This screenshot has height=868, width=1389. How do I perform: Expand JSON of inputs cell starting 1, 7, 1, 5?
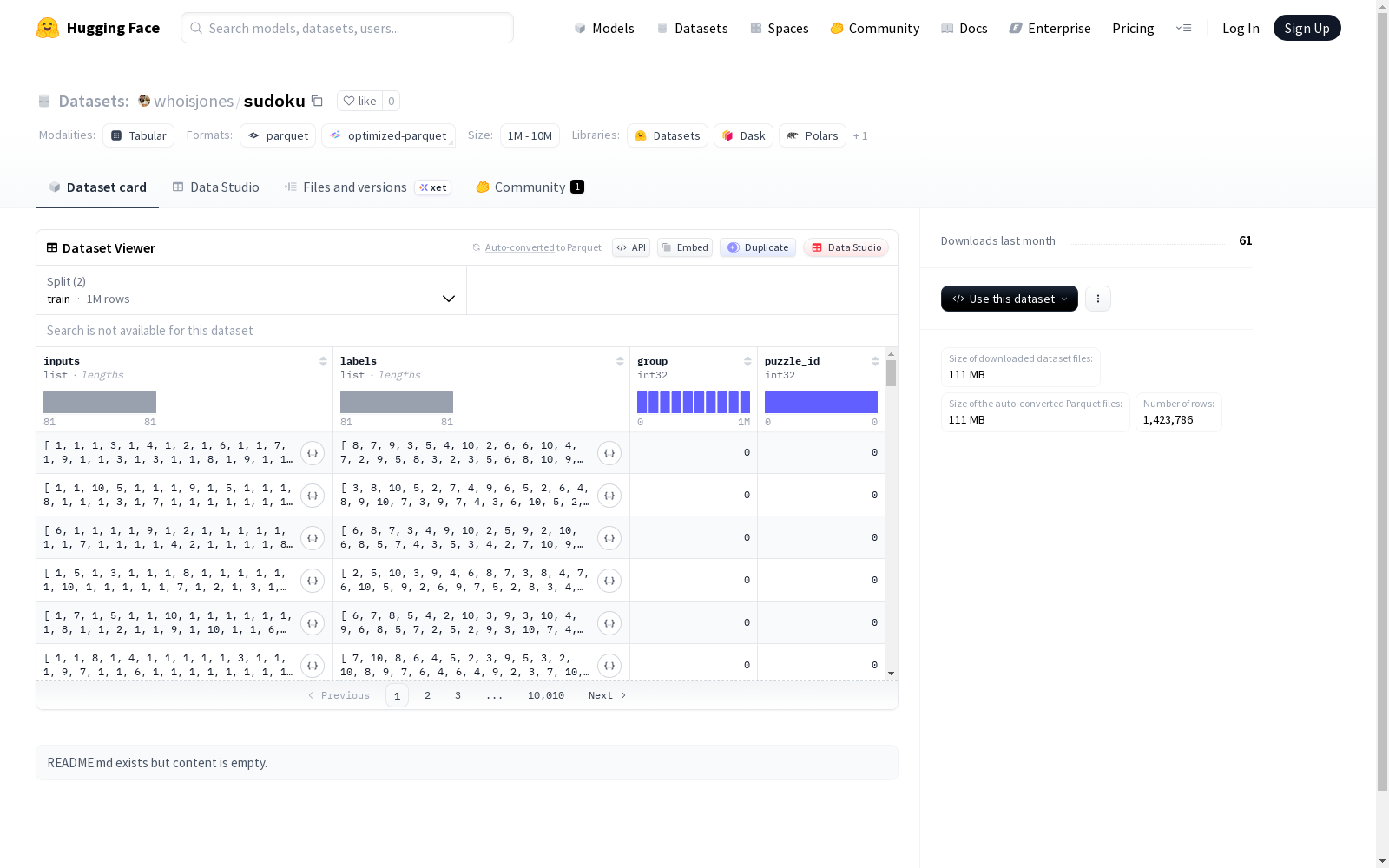pyautogui.click(x=313, y=622)
